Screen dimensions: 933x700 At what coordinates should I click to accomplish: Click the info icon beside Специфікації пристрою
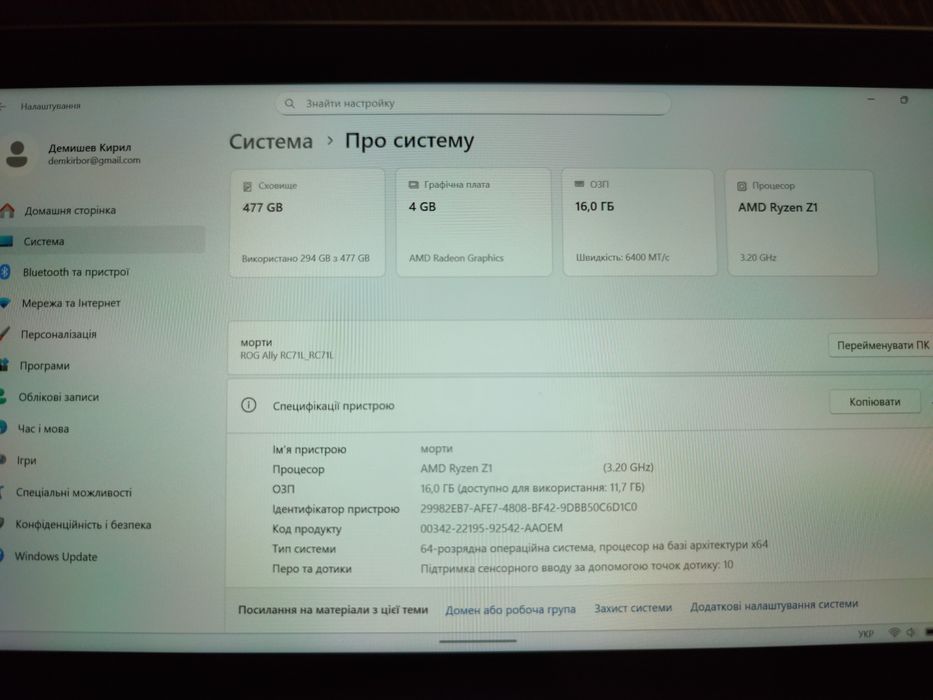249,405
